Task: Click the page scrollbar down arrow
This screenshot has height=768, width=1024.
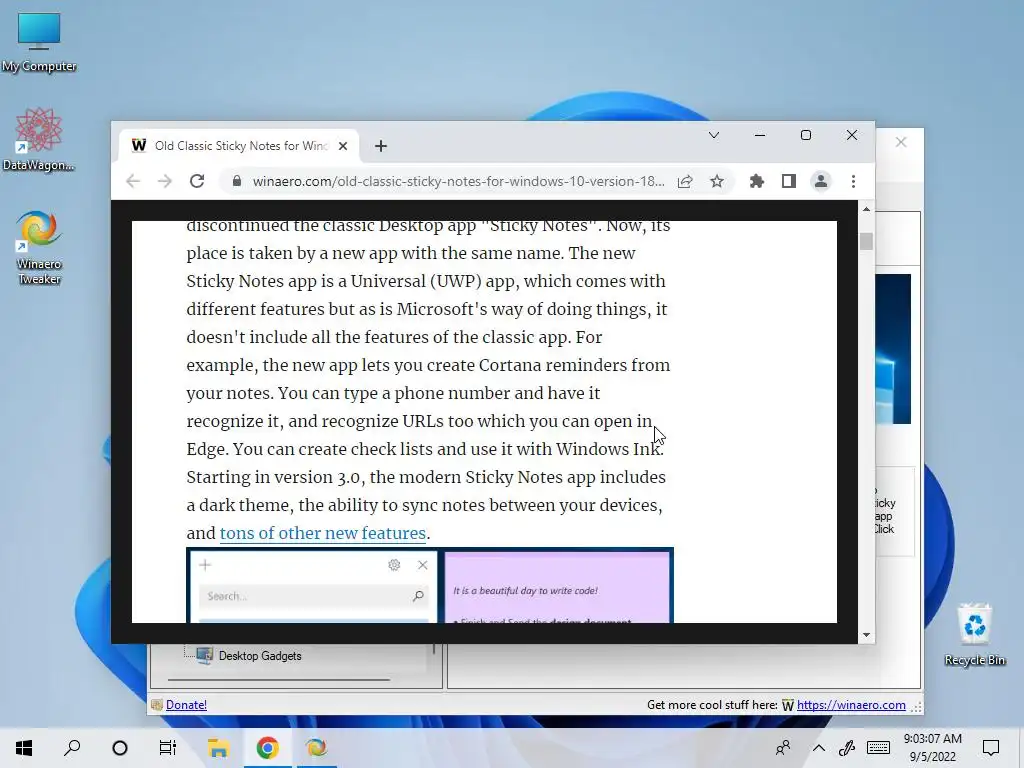Action: tap(866, 635)
